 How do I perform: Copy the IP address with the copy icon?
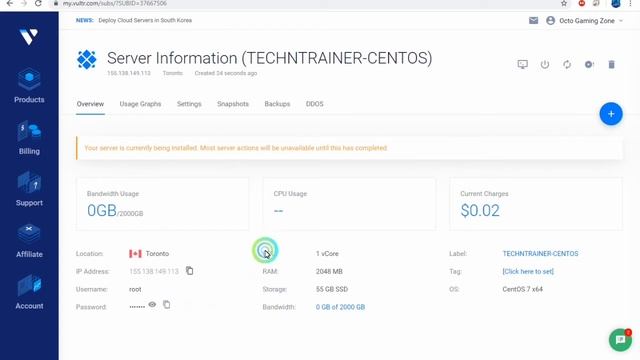[x=189, y=271]
